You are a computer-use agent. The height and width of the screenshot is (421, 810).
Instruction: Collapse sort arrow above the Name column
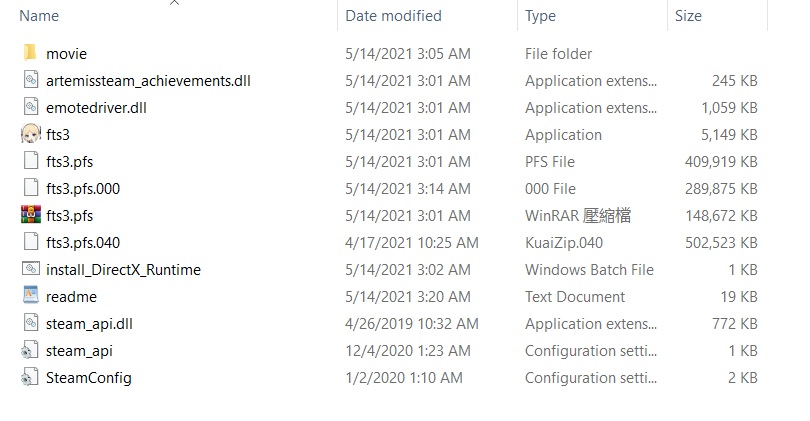(x=174, y=4)
